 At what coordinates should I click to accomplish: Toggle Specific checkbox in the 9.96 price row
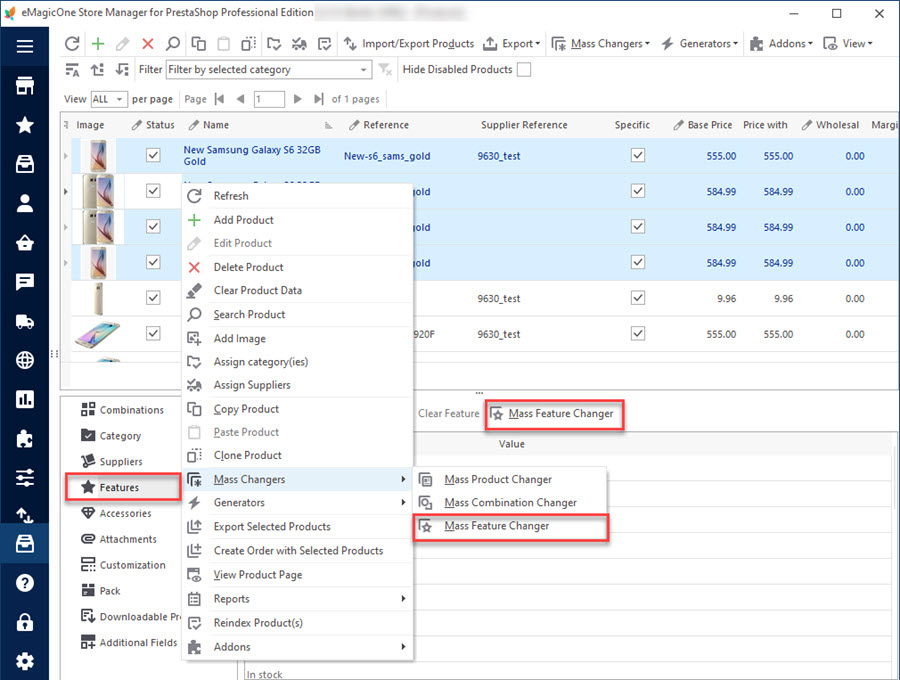tap(638, 297)
